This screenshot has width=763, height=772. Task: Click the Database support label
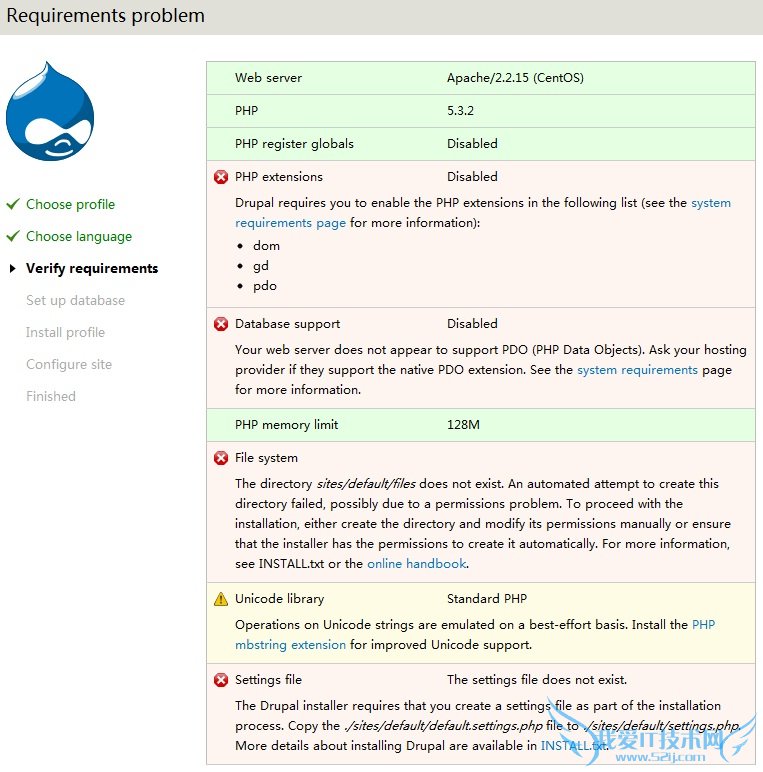(287, 324)
